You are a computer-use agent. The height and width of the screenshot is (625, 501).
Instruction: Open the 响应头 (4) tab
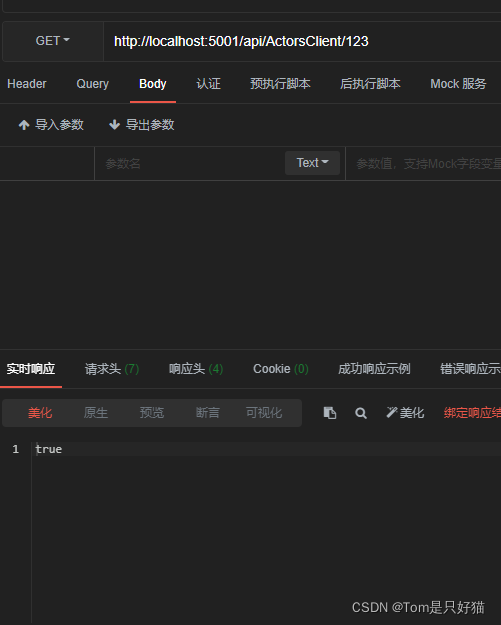(x=196, y=369)
